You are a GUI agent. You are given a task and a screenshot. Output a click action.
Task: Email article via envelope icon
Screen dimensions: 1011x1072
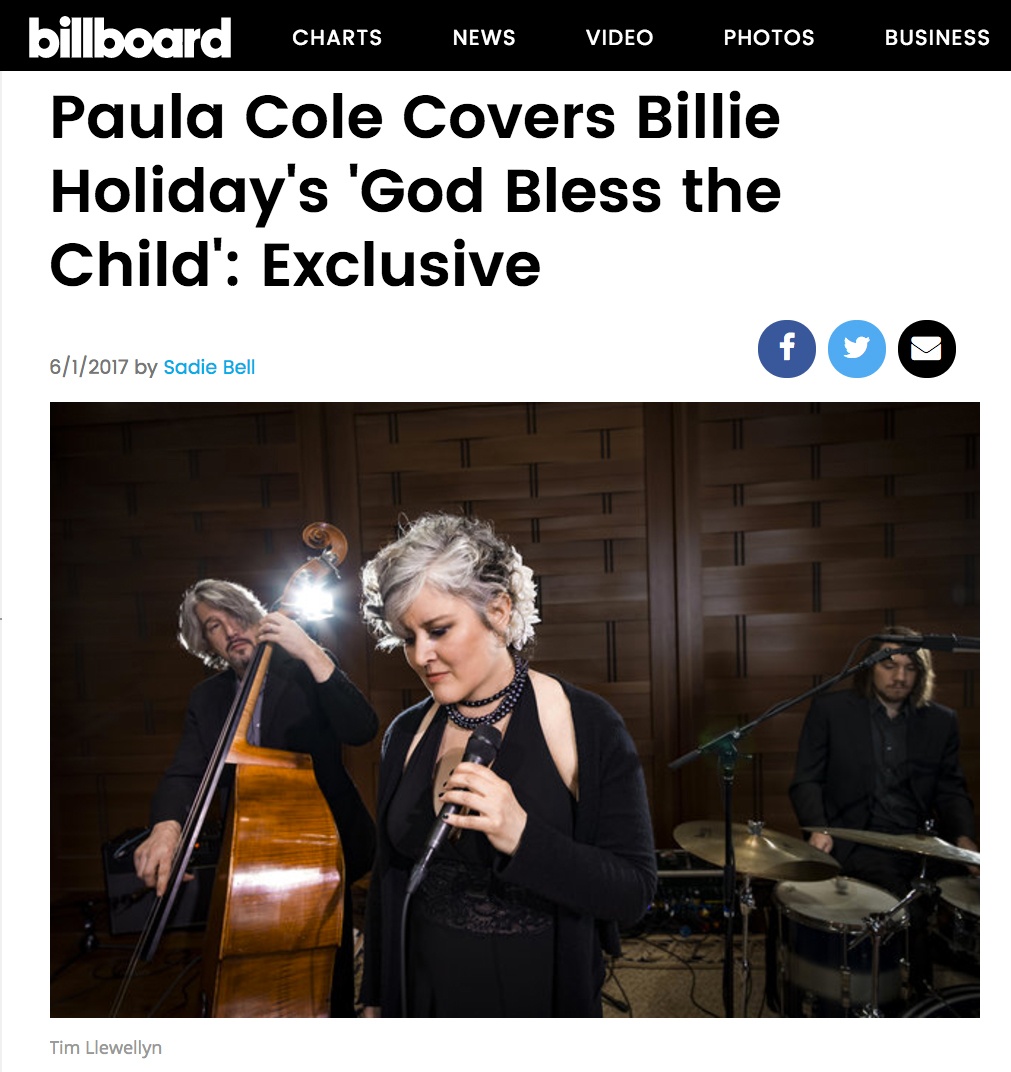pyautogui.click(x=926, y=349)
